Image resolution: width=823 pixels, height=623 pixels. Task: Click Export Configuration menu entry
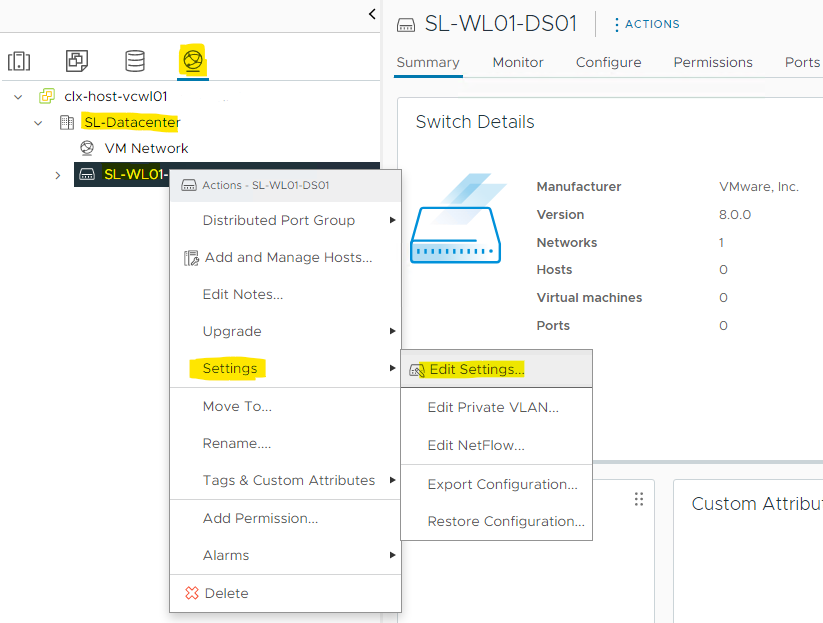pyautogui.click(x=502, y=484)
